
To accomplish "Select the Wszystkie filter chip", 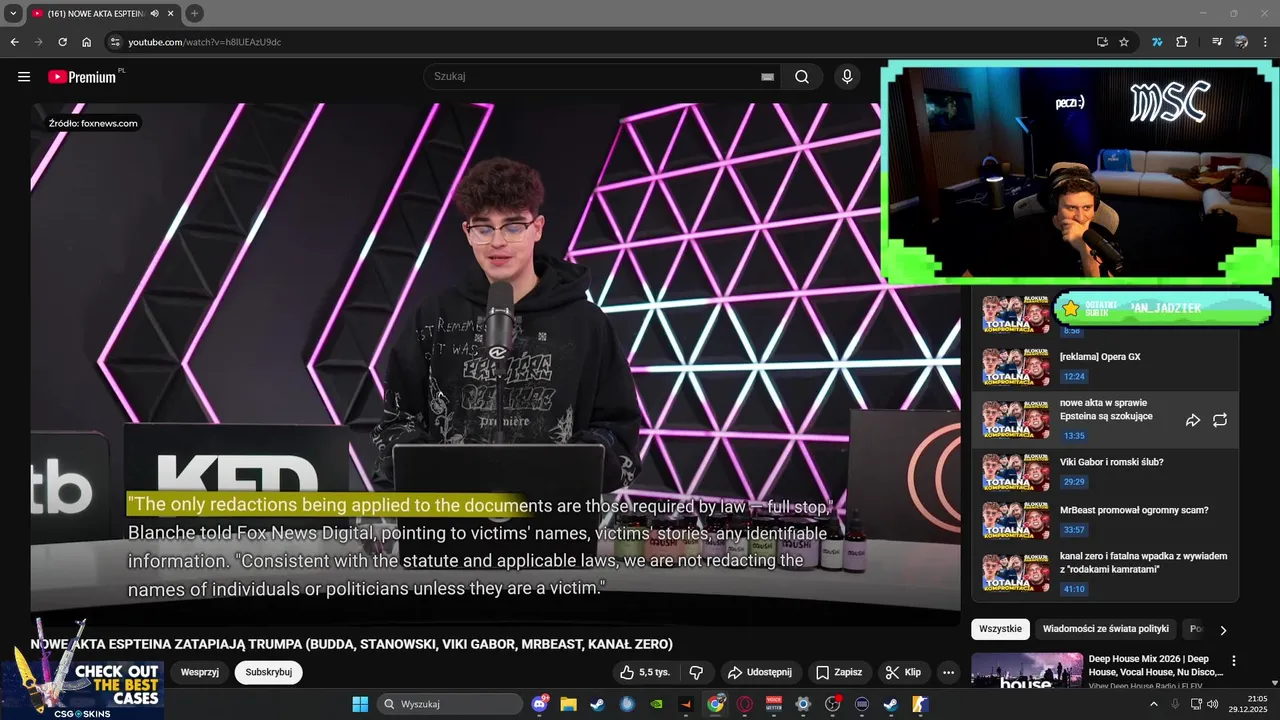I will point(1000,629).
